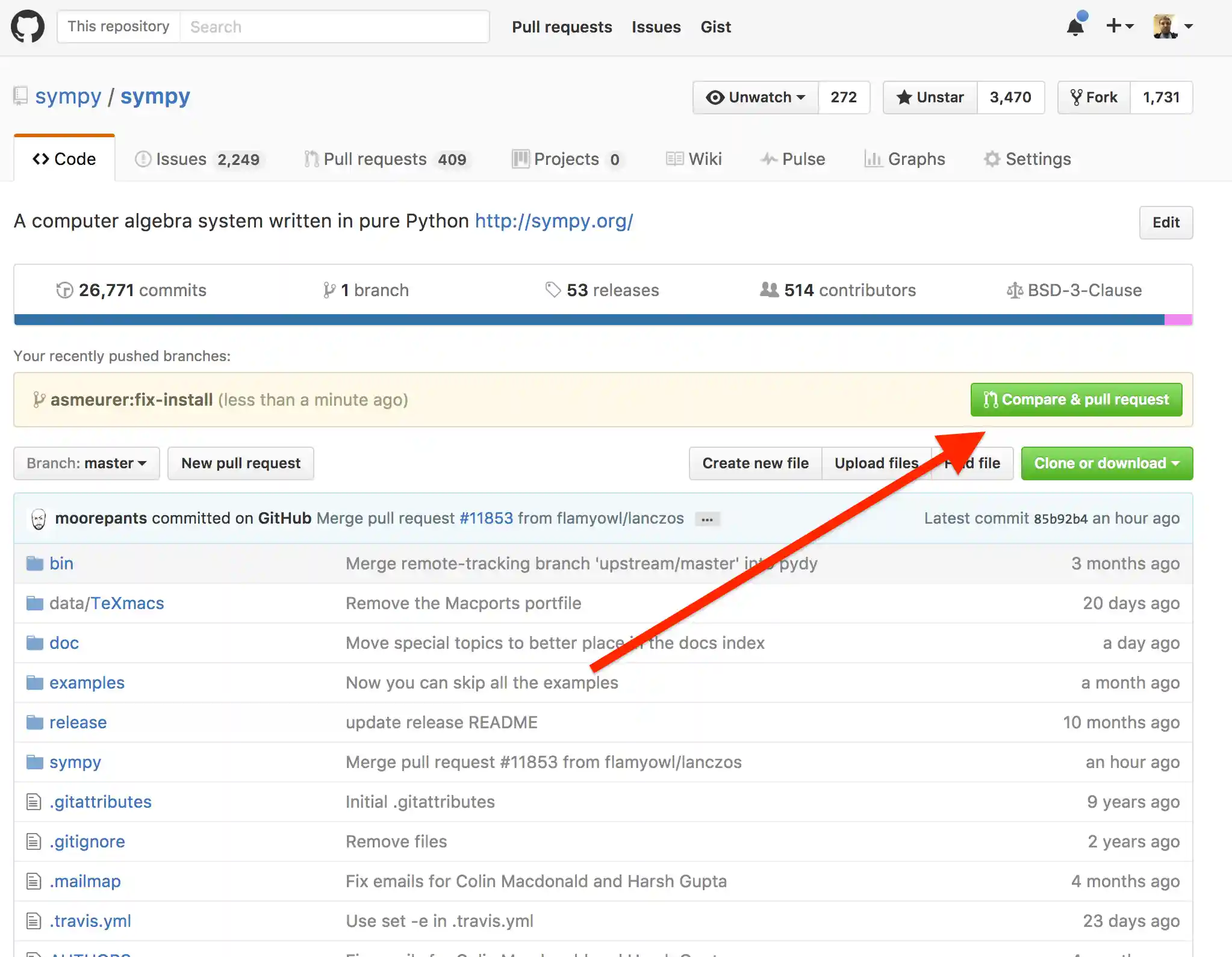Open the Unwatch dropdown
This screenshot has width=1232, height=957.
(756, 98)
